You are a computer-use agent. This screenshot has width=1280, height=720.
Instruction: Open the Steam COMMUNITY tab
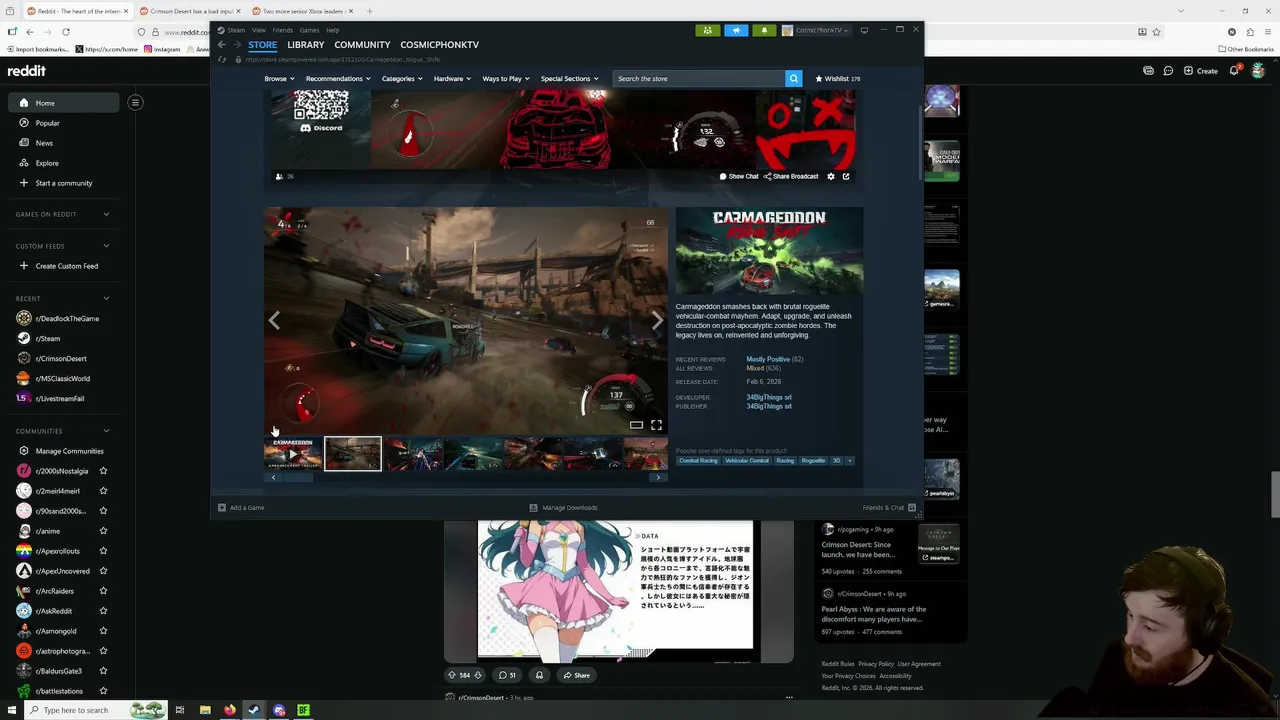[x=362, y=45]
